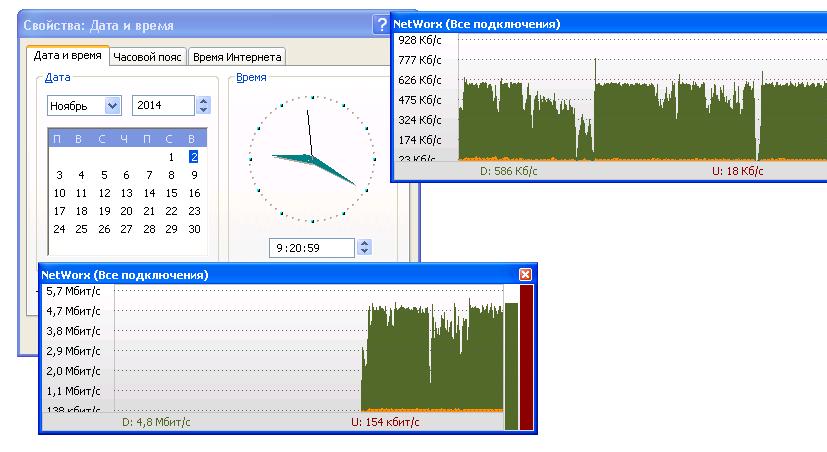Click D: 586 Кб/с download readout
This screenshot has width=827, height=452.
(508, 171)
